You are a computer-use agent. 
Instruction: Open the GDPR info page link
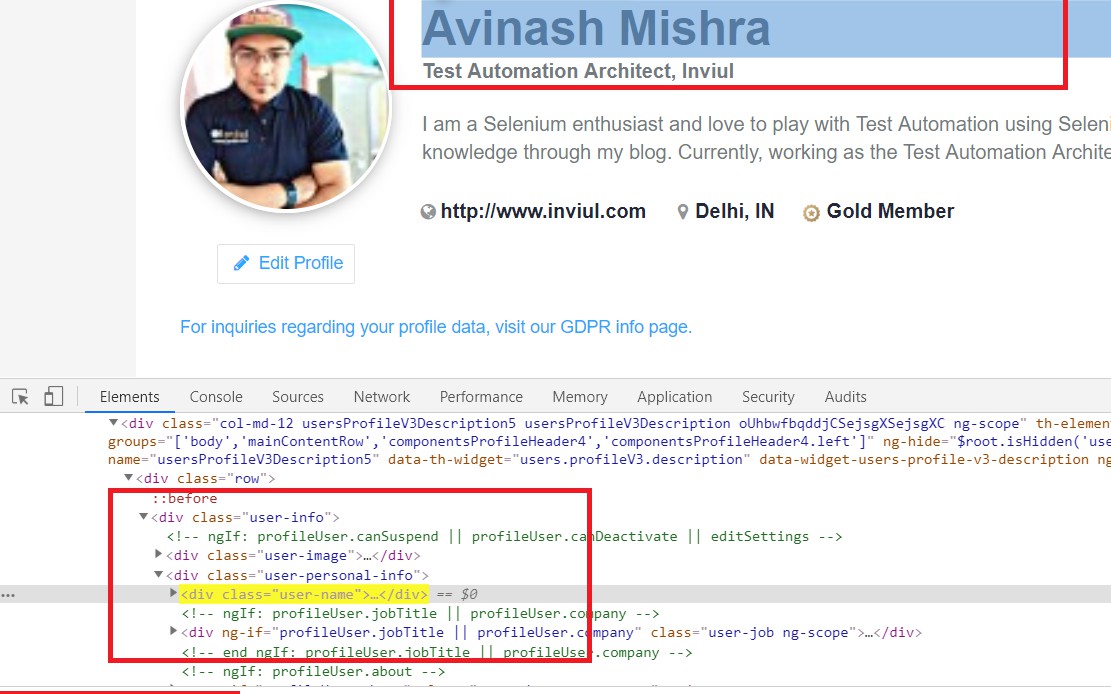tap(436, 327)
